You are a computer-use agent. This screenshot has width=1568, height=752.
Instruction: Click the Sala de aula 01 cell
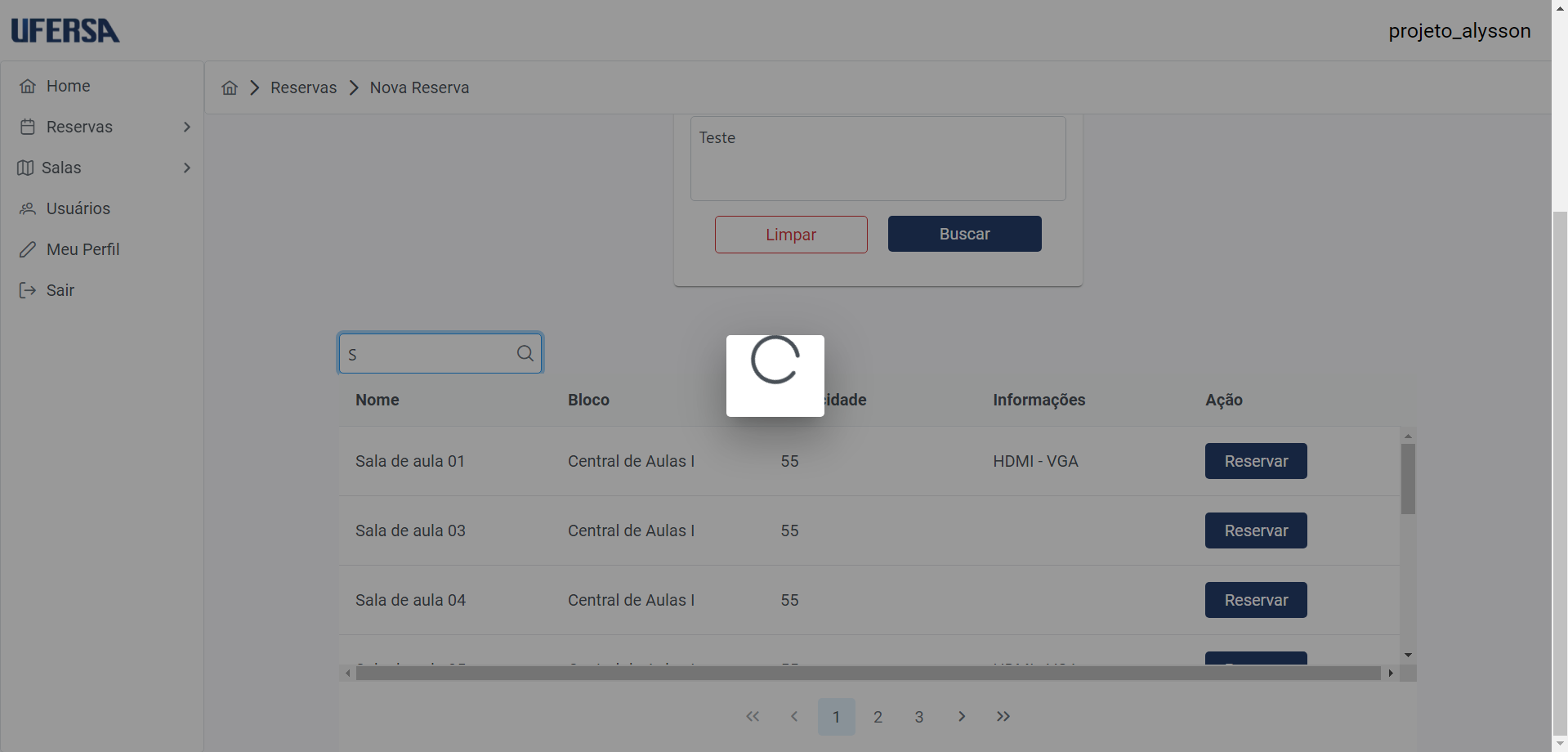click(x=410, y=461)
